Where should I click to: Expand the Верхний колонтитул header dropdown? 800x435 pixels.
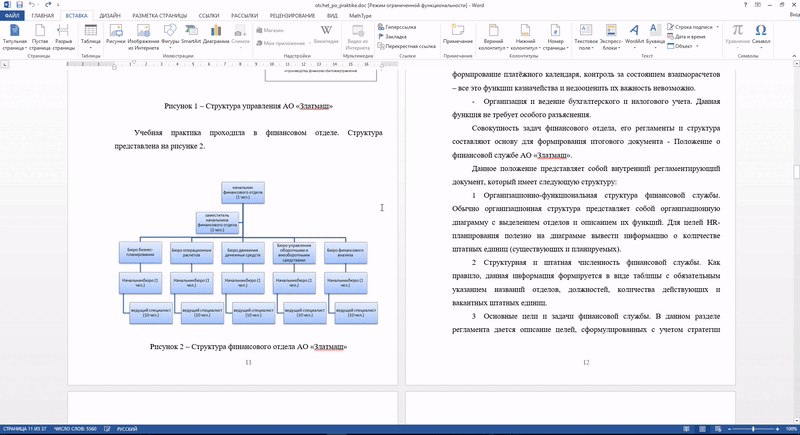(x=493, y=37)
